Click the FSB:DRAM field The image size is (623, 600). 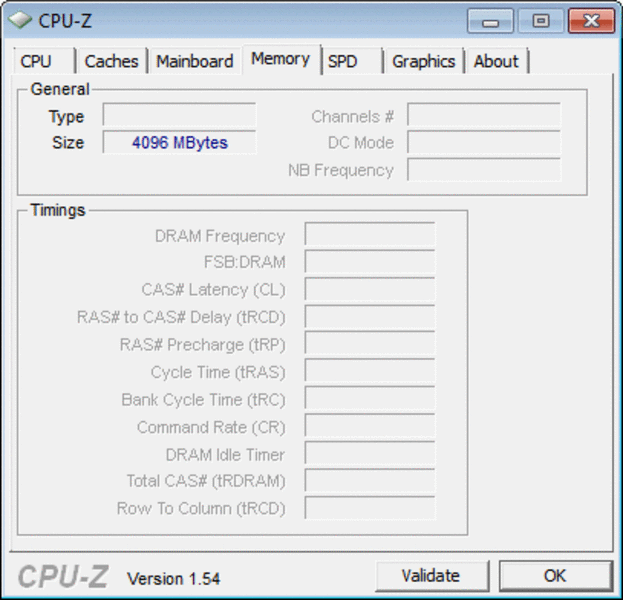(370, 261)
